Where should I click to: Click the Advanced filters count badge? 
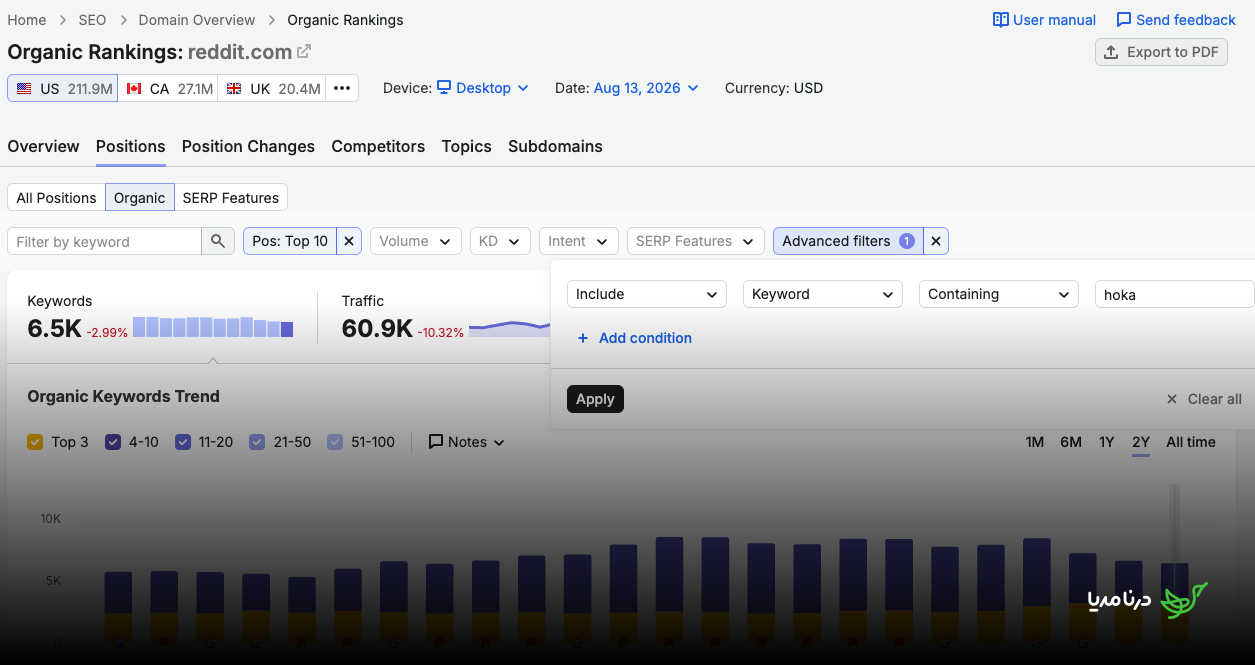click(x=906, y=241)
